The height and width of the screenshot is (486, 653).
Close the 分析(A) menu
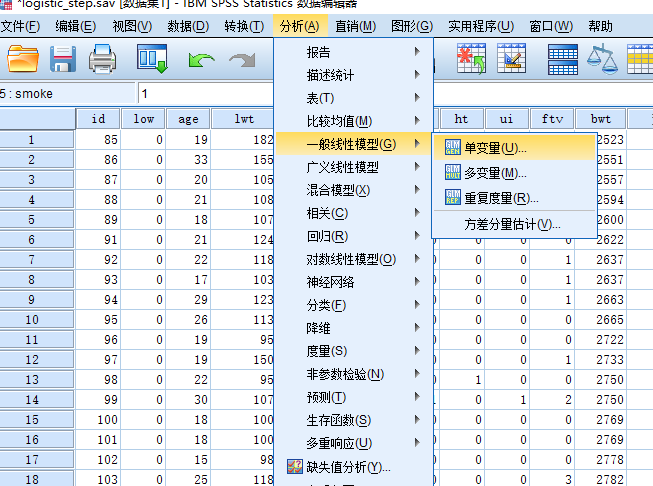coord(300,26)
